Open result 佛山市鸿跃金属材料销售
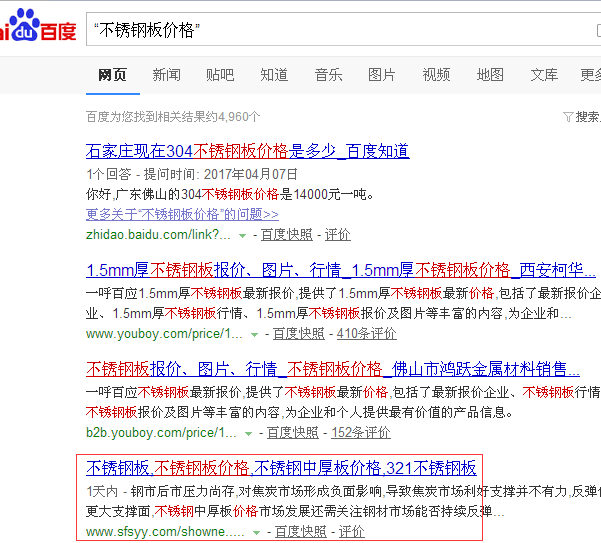Viewport: 601px width, 543px height. (x=333, y=369)
